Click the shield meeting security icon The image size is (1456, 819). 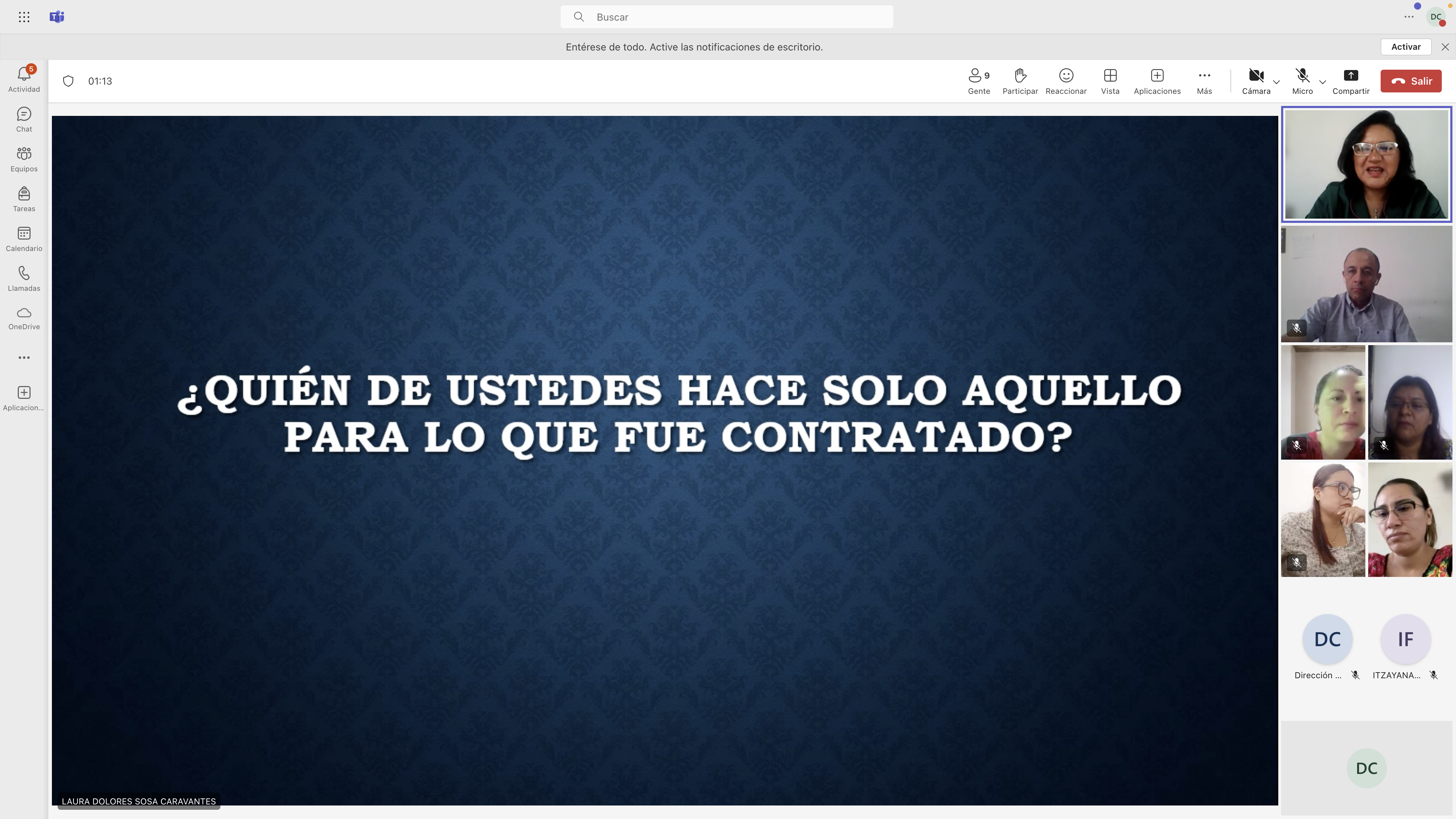pos(68,81)
